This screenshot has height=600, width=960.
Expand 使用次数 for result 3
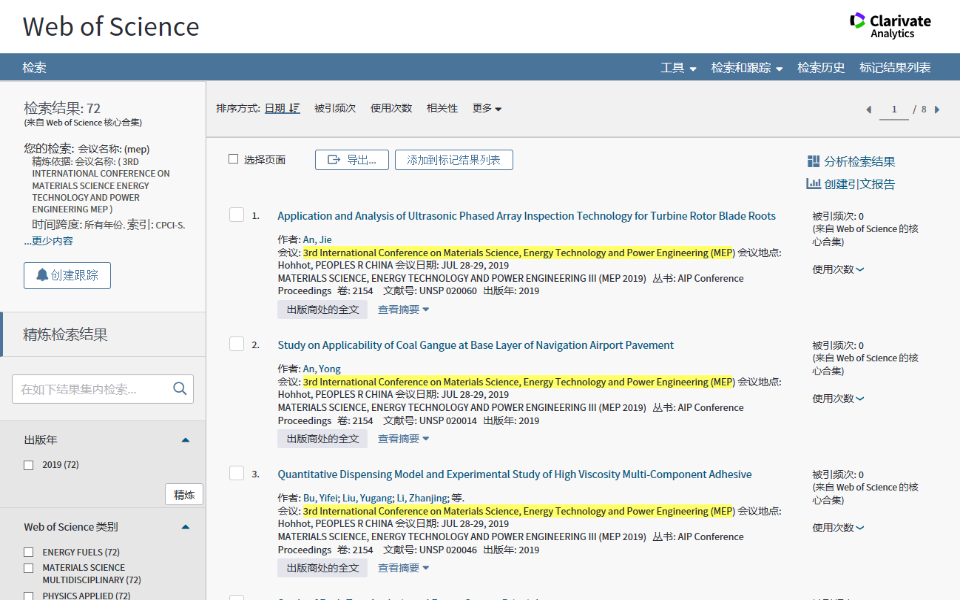coord(838,528)
